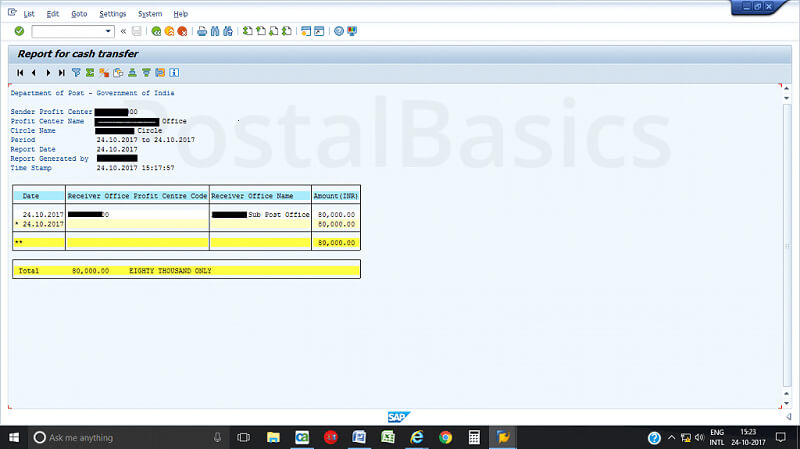Click the blue information icon in report toolbar
This screenshot has height=449, width=800.
pos(174,73)
